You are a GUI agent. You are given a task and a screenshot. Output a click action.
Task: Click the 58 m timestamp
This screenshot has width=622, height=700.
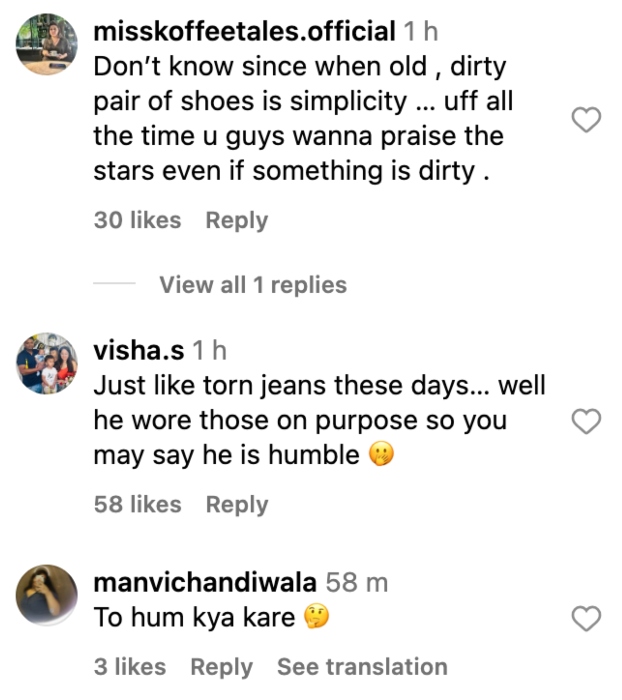[x=357, y=582]
